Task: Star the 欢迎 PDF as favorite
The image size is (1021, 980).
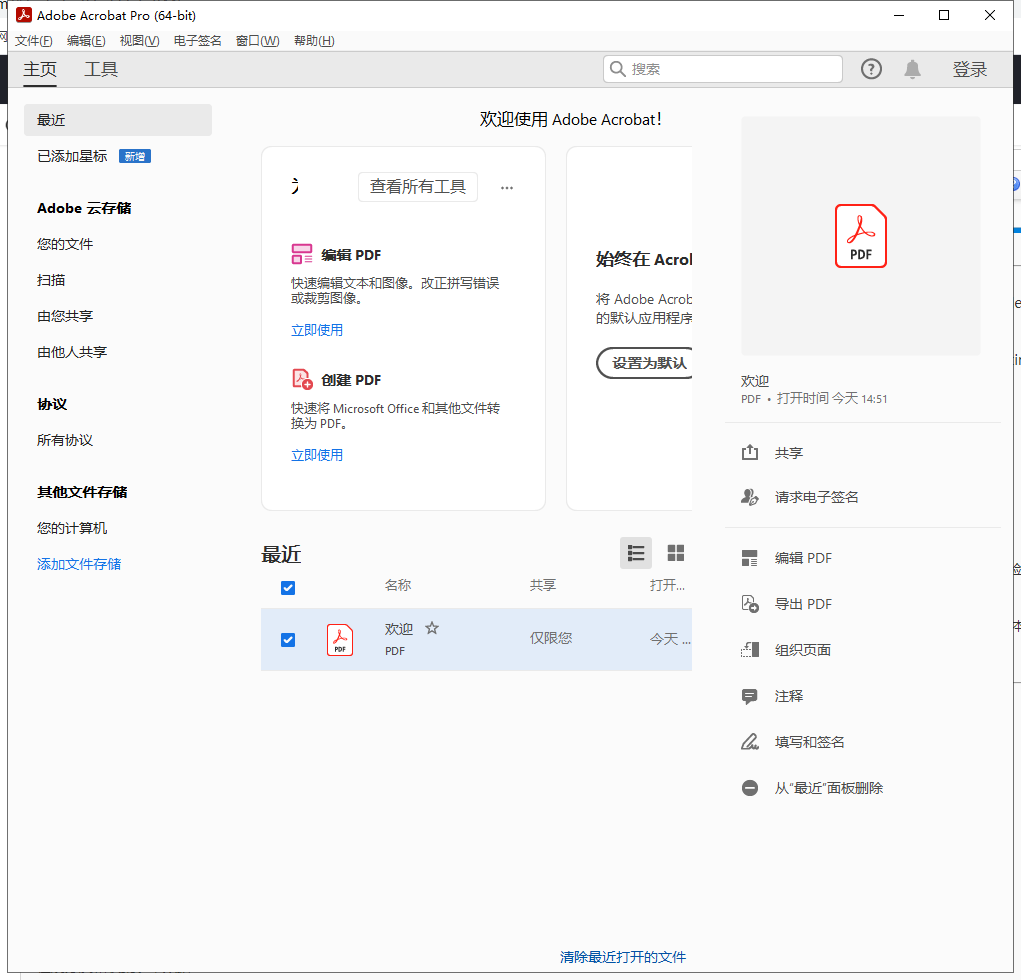Action: click(431, 627)
